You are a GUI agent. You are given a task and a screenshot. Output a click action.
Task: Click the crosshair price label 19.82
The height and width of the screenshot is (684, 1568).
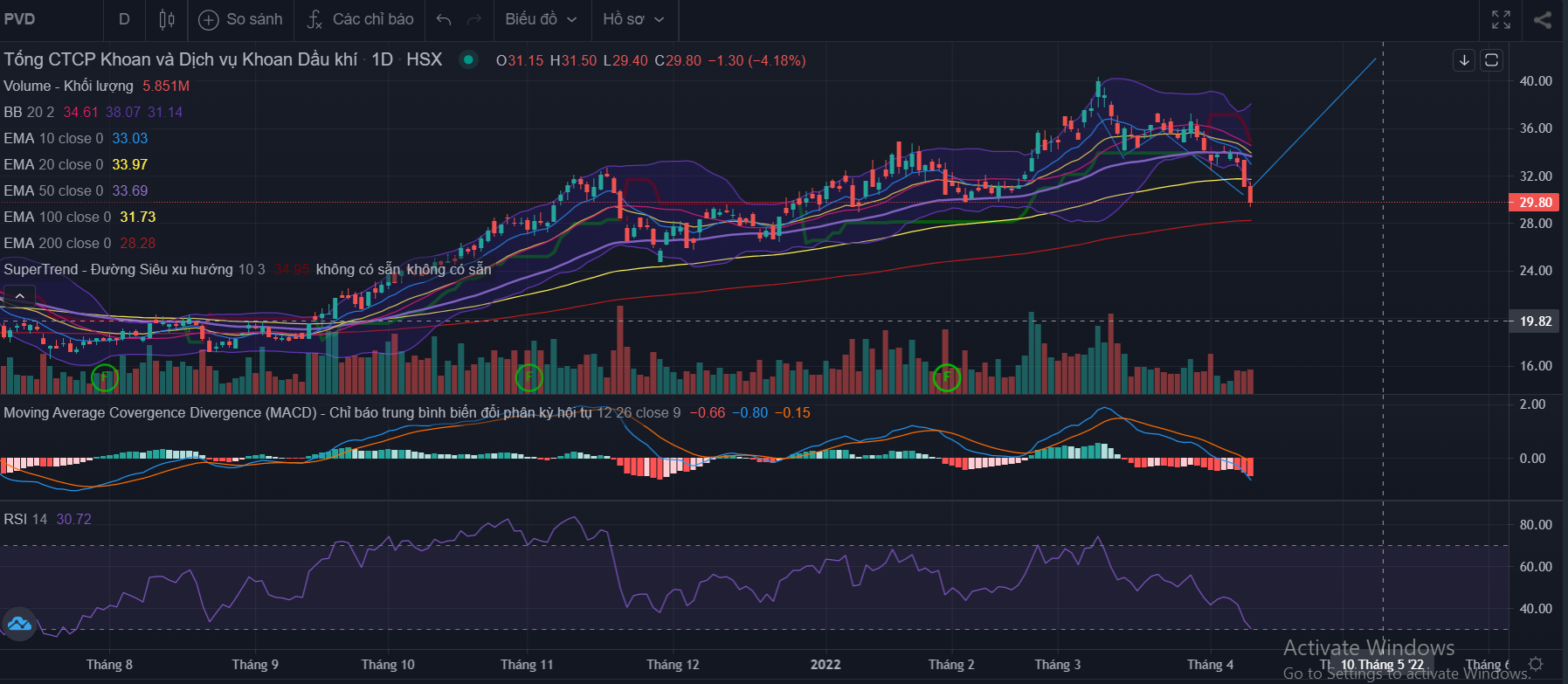[x=1535, y=321]
